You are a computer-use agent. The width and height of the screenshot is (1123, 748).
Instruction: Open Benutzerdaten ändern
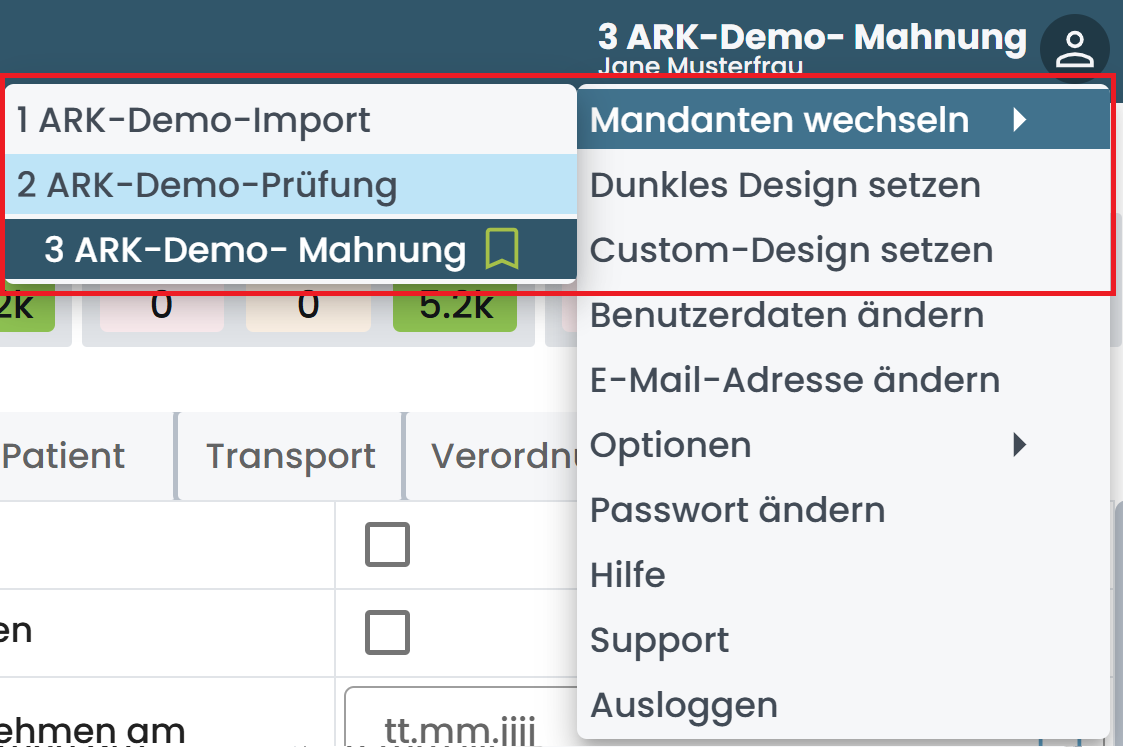(x=787, y=315)
